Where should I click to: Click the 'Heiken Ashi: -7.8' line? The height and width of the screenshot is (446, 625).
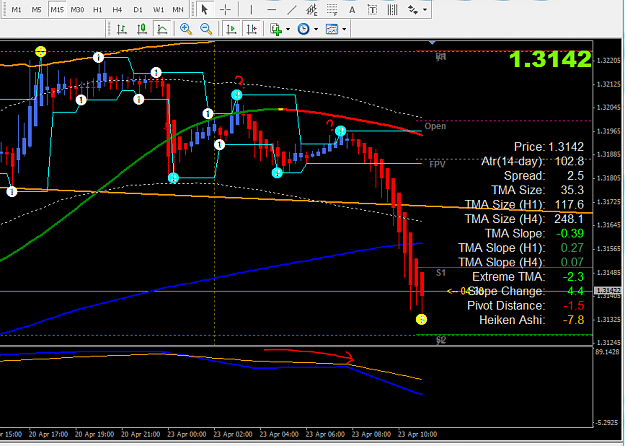click(532, 320)
